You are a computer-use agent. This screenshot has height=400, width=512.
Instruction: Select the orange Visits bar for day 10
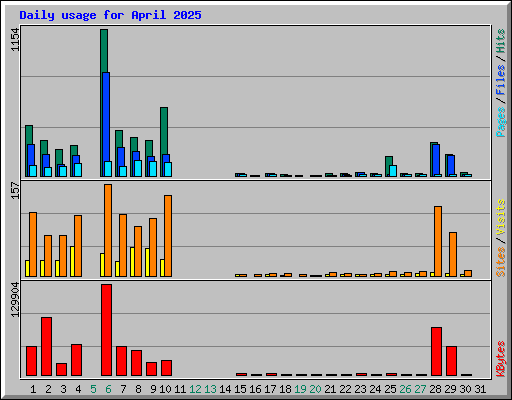click(x=168, y=236)
